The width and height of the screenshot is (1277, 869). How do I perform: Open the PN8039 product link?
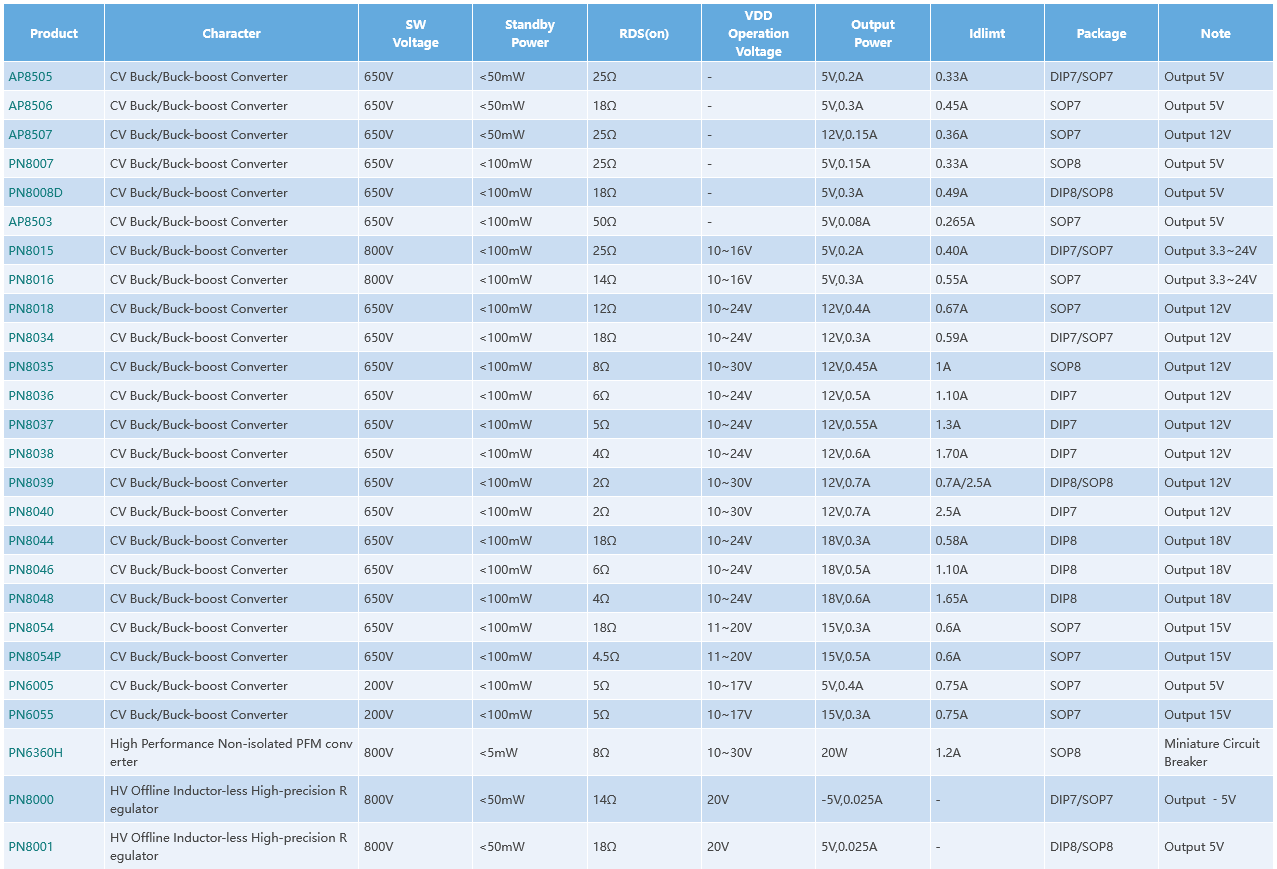(31, 483)
